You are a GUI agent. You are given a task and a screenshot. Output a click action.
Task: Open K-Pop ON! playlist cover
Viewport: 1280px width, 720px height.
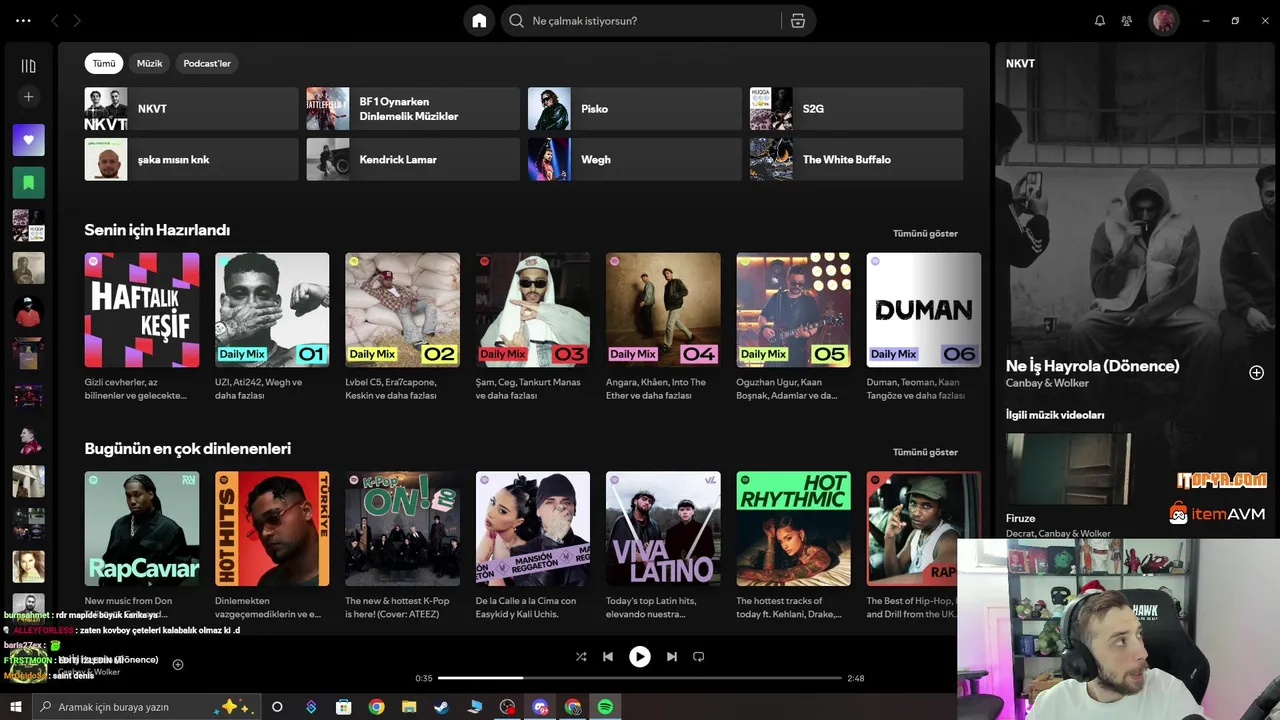click(402, 529)
